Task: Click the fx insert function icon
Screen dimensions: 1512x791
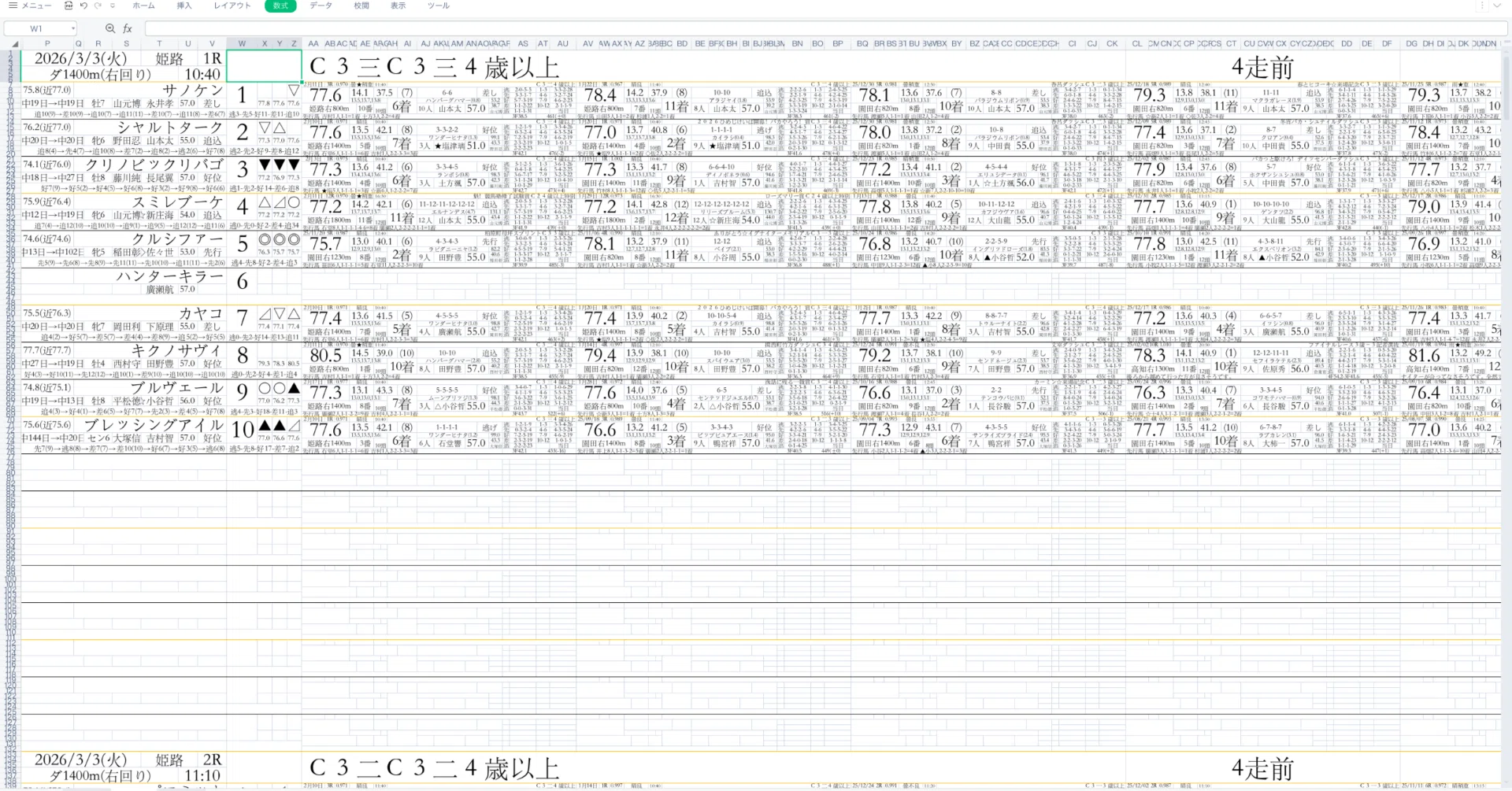Action: tap(128, 28)
